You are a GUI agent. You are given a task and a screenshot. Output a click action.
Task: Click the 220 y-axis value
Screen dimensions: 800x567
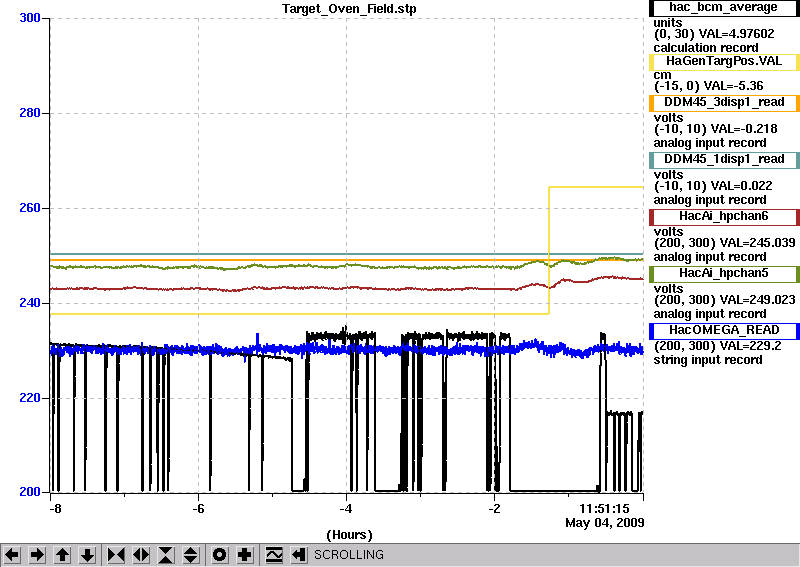pyautogui.click(x=30, y=398)
